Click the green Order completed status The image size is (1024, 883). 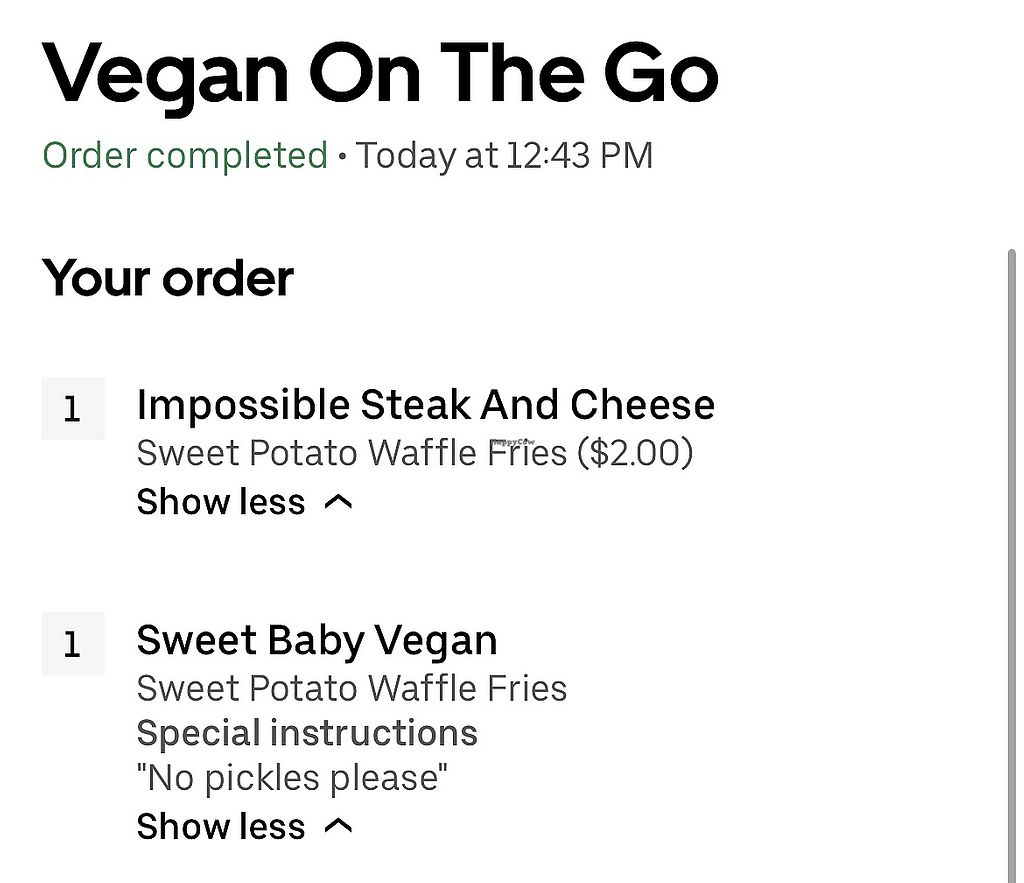tap(185, 156)
